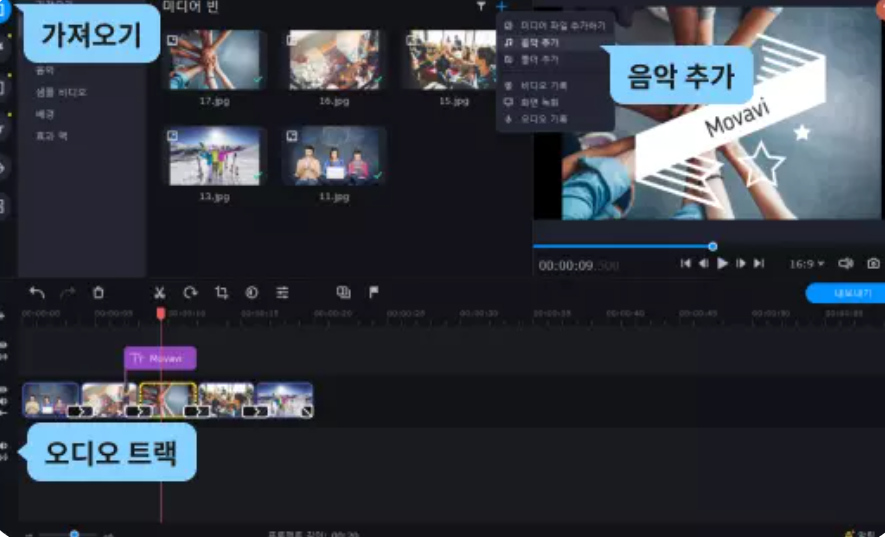Open clip properties sliders icon
This screenshot has height=537, width=885.
pyautogui.click(x=282, y=292)
